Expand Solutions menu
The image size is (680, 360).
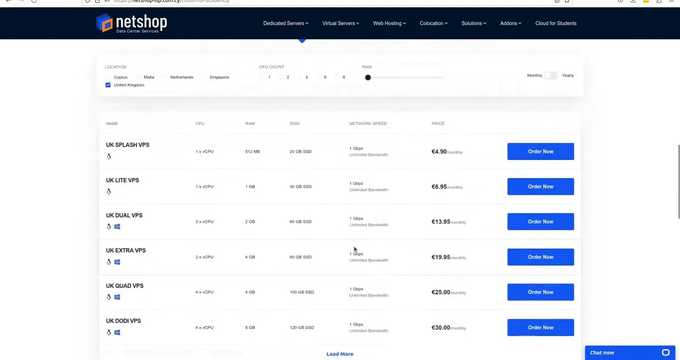474,23
